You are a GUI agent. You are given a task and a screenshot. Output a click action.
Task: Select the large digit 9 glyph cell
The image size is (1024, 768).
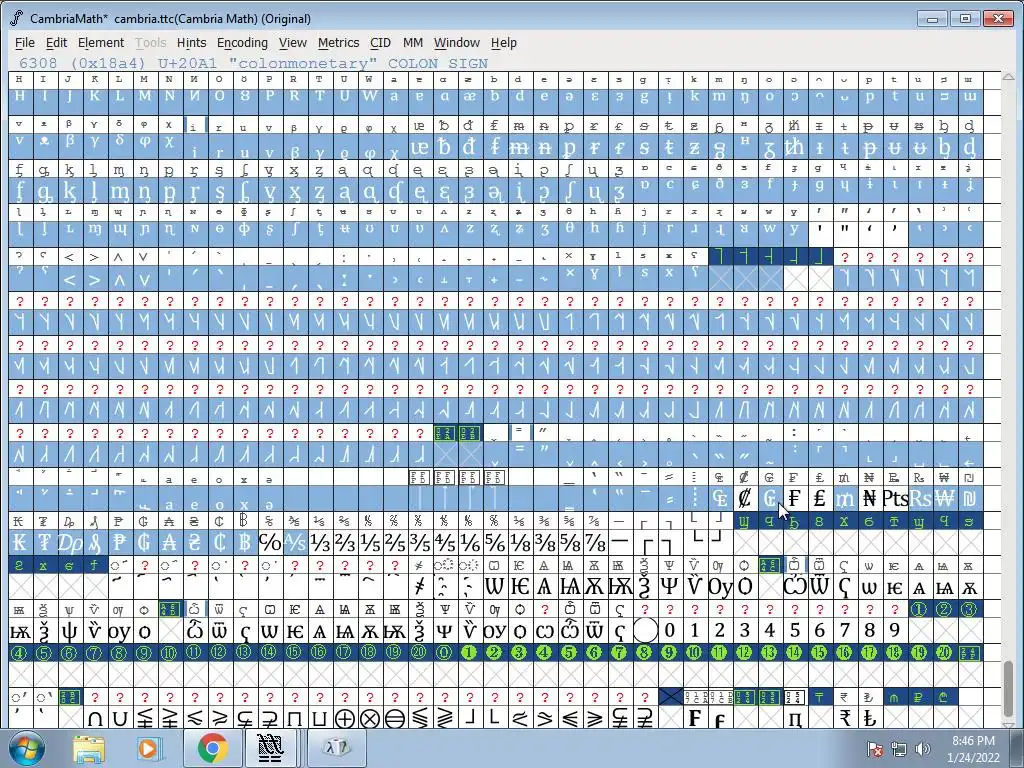pyautogui.click(x=894, y=630)
